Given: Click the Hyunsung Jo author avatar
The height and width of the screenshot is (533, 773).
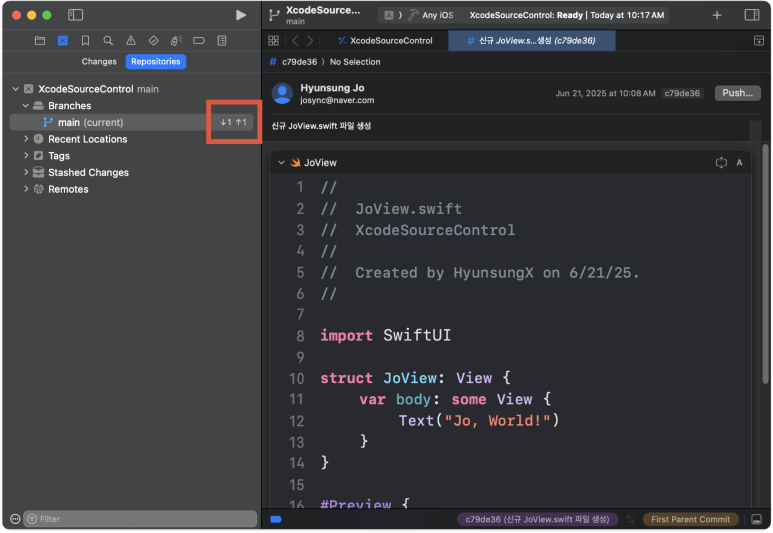Looking at the screenshot, I should pyautogui.click(x=282, y=93).
